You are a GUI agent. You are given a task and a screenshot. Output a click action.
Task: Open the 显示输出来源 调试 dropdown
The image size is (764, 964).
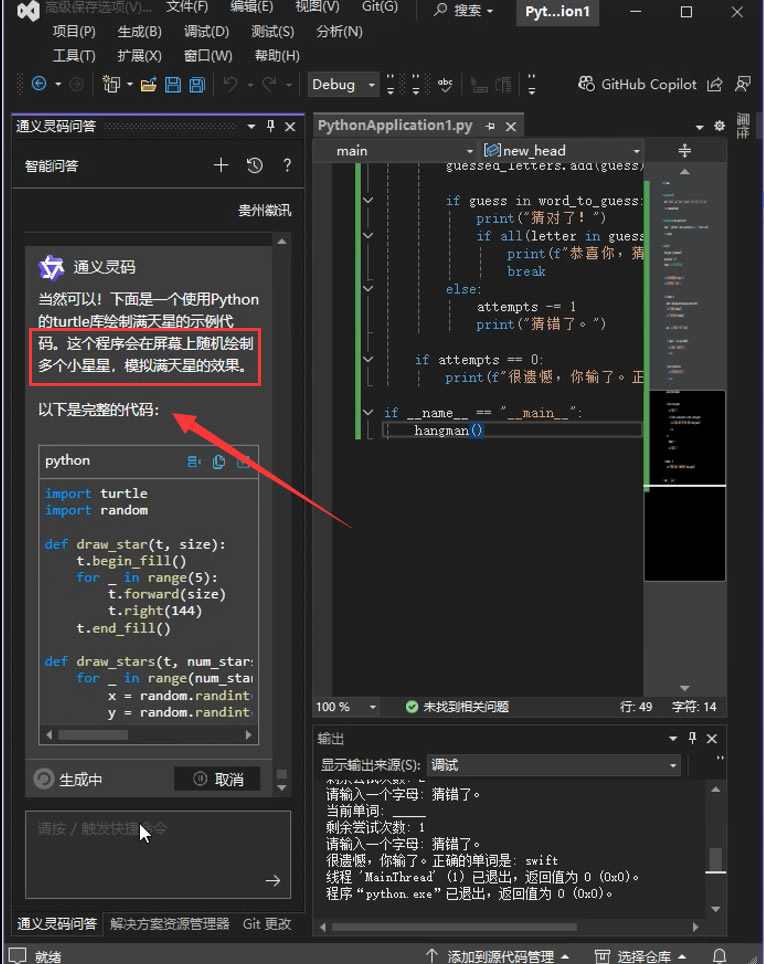[553, 765]
